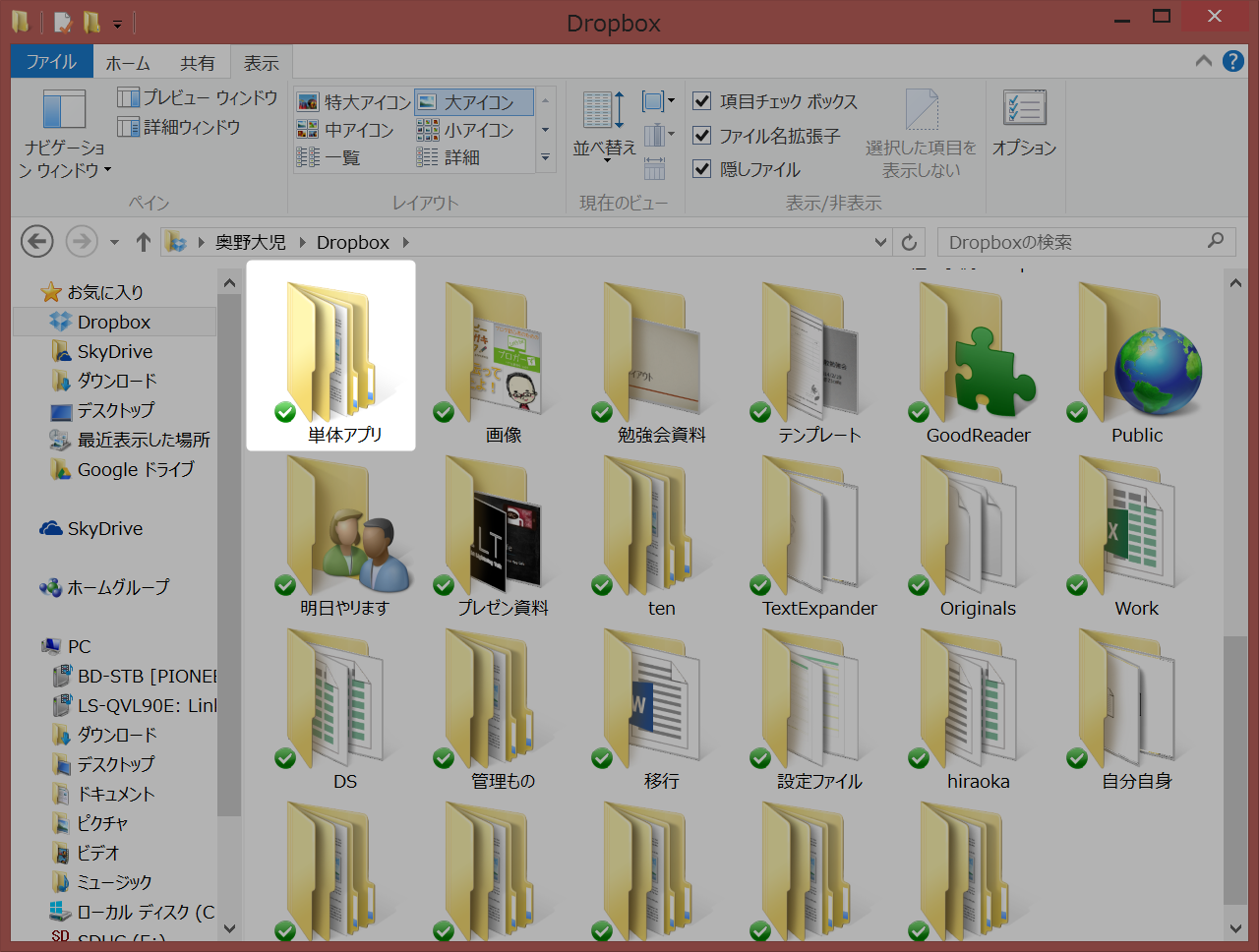
Task: Open the 画像 folder
Action: 504,354
